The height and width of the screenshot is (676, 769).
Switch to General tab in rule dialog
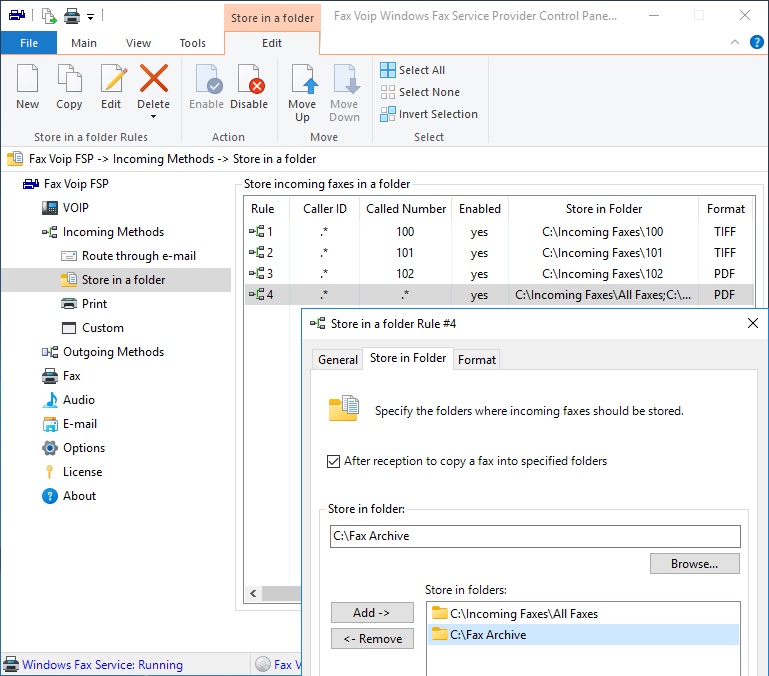click(337, 360)
